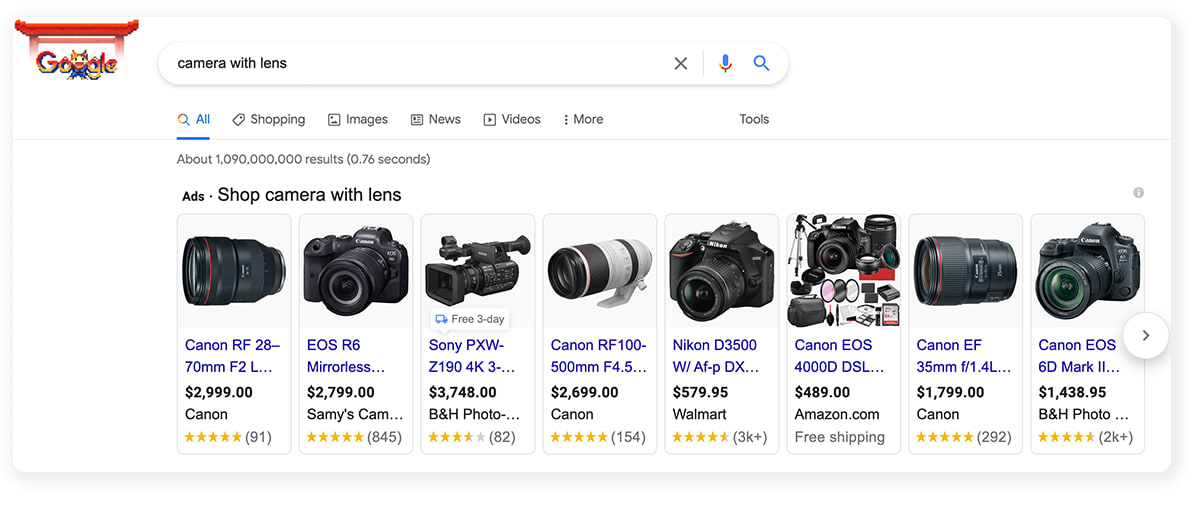Click the star rating with (154) reviews

point(598,437)
